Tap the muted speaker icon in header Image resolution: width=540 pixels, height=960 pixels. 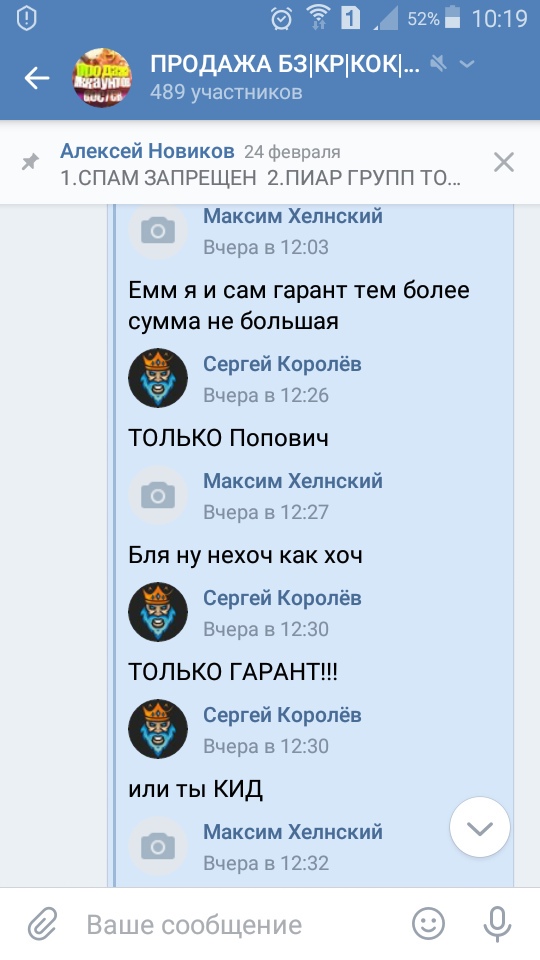pyautogui.click(x=438, y=63)
